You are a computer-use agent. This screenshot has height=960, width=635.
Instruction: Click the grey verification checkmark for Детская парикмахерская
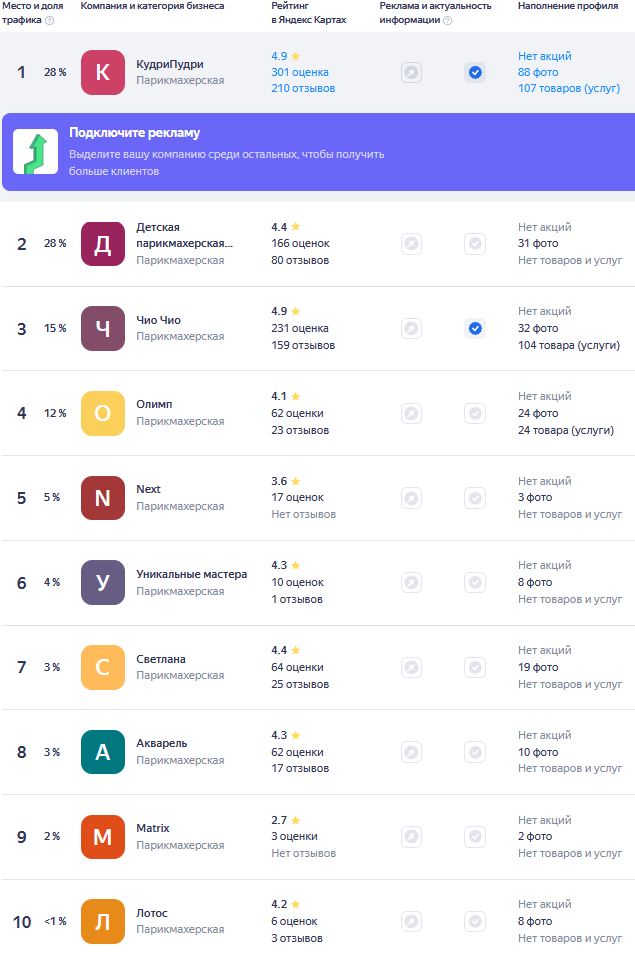coord(475,244)
